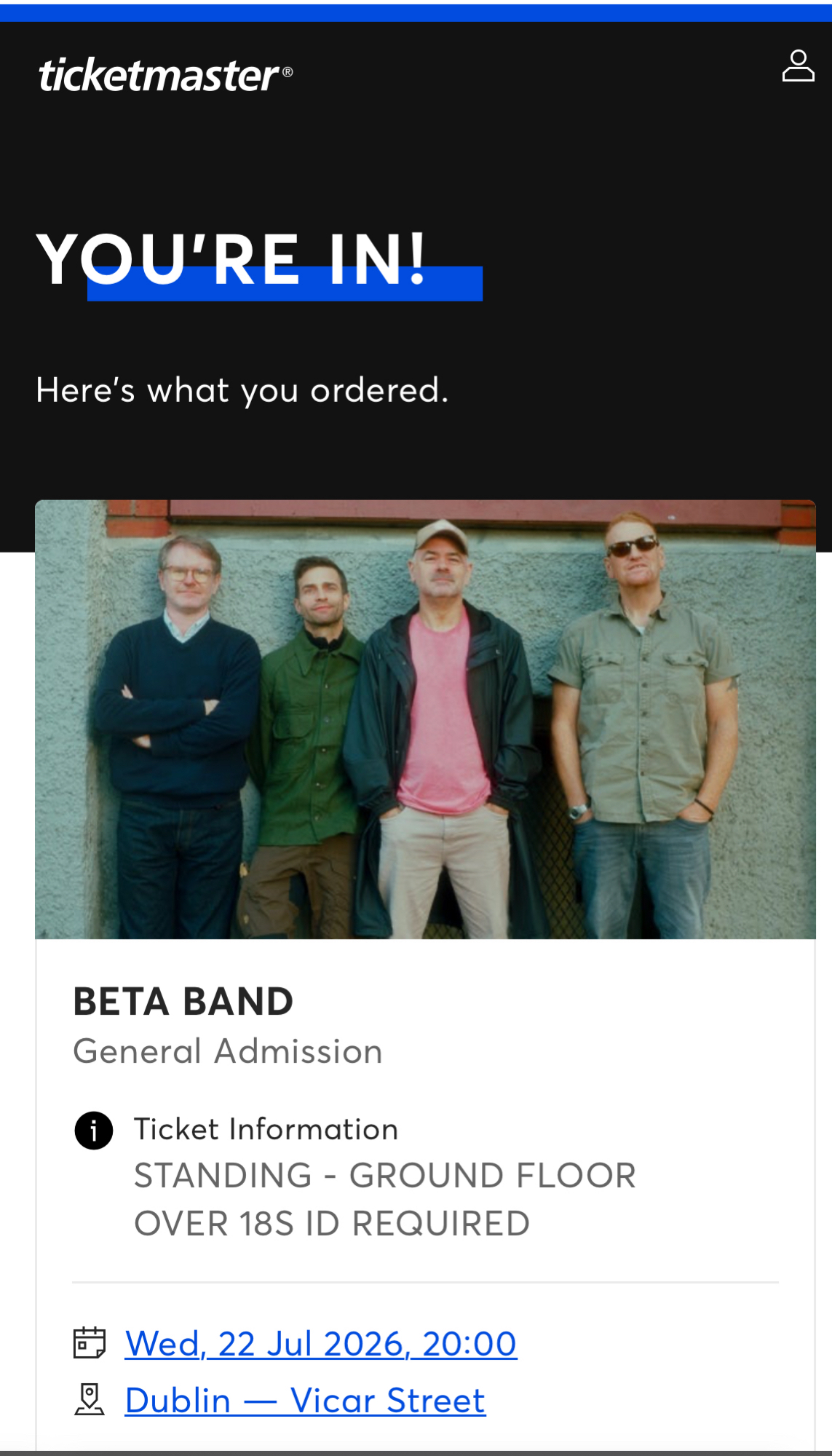Click the blue strip at page top
This screenshot has height=1456, width=832.
point(416,12)
